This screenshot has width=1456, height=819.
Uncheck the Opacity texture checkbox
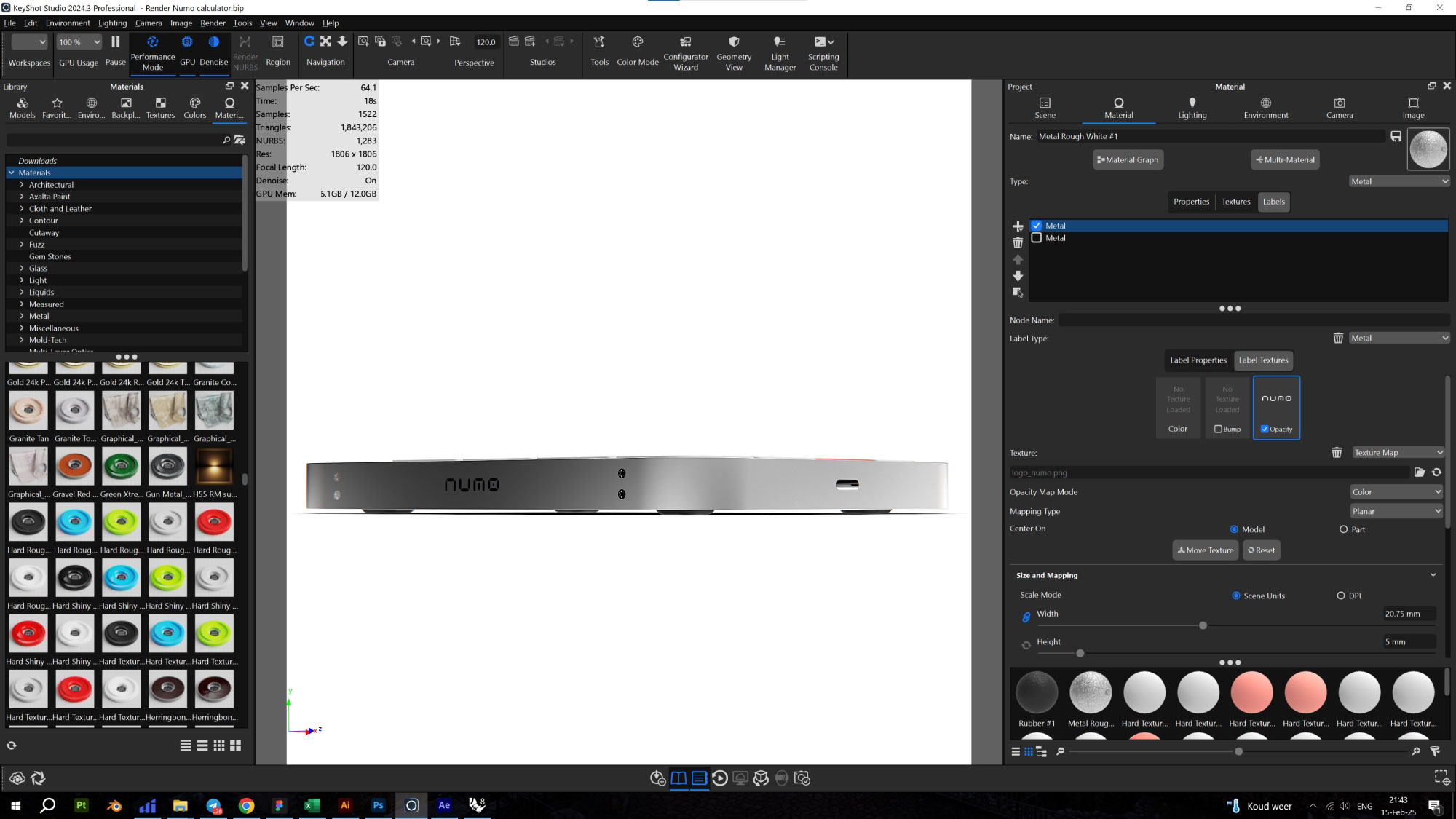click(1265, 430)
